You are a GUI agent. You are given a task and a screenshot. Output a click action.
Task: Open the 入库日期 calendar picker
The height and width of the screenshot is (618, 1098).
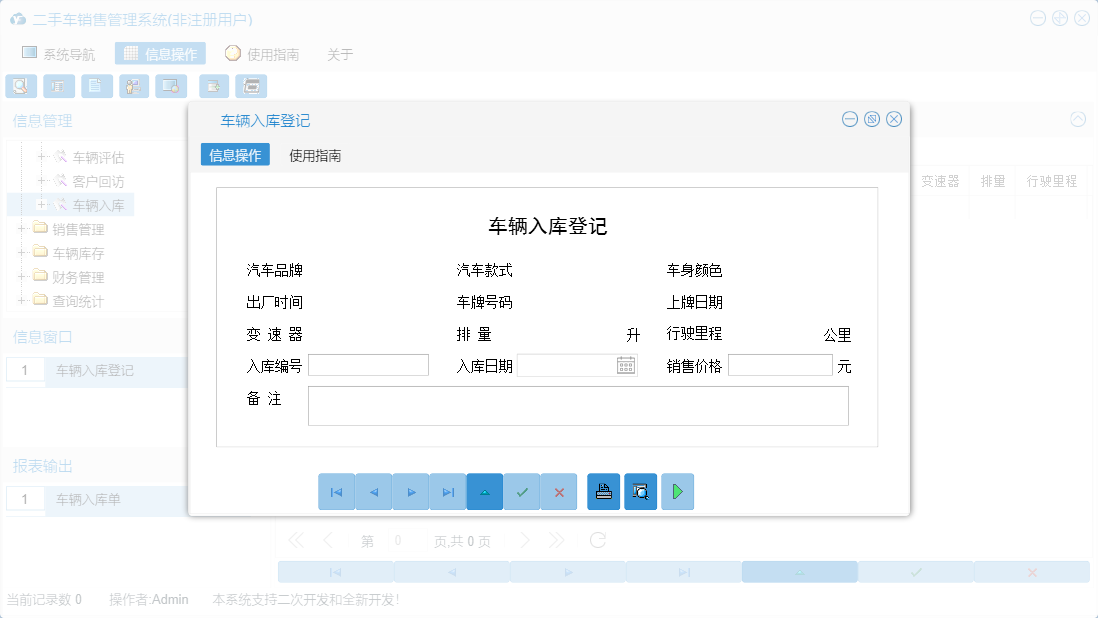[x=625, y=364]
